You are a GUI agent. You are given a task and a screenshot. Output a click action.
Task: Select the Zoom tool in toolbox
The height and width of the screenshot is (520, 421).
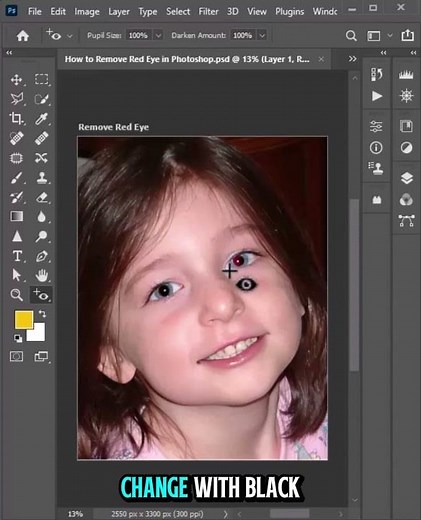click(16, 295)
